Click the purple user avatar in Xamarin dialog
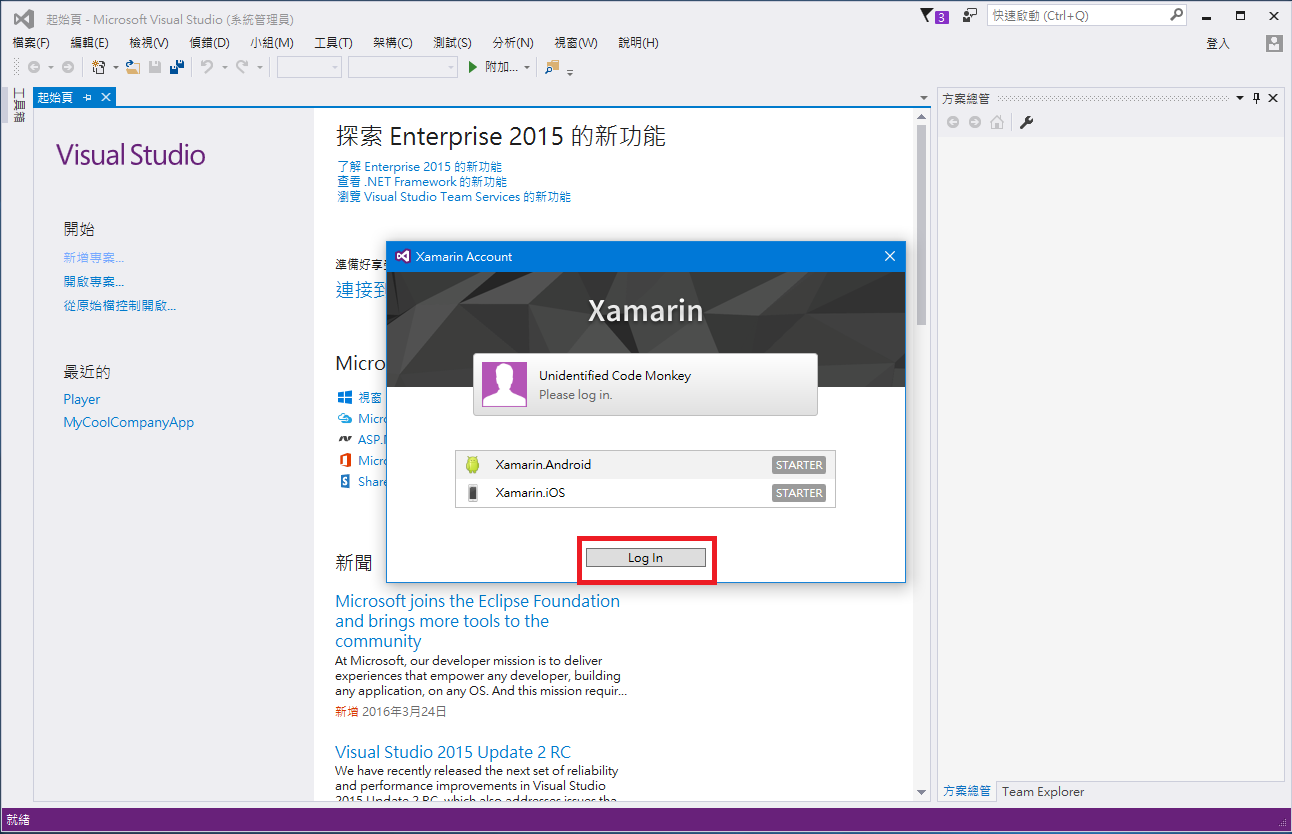Viewport: 1292px width, 834px height. (x=504, y=384)
